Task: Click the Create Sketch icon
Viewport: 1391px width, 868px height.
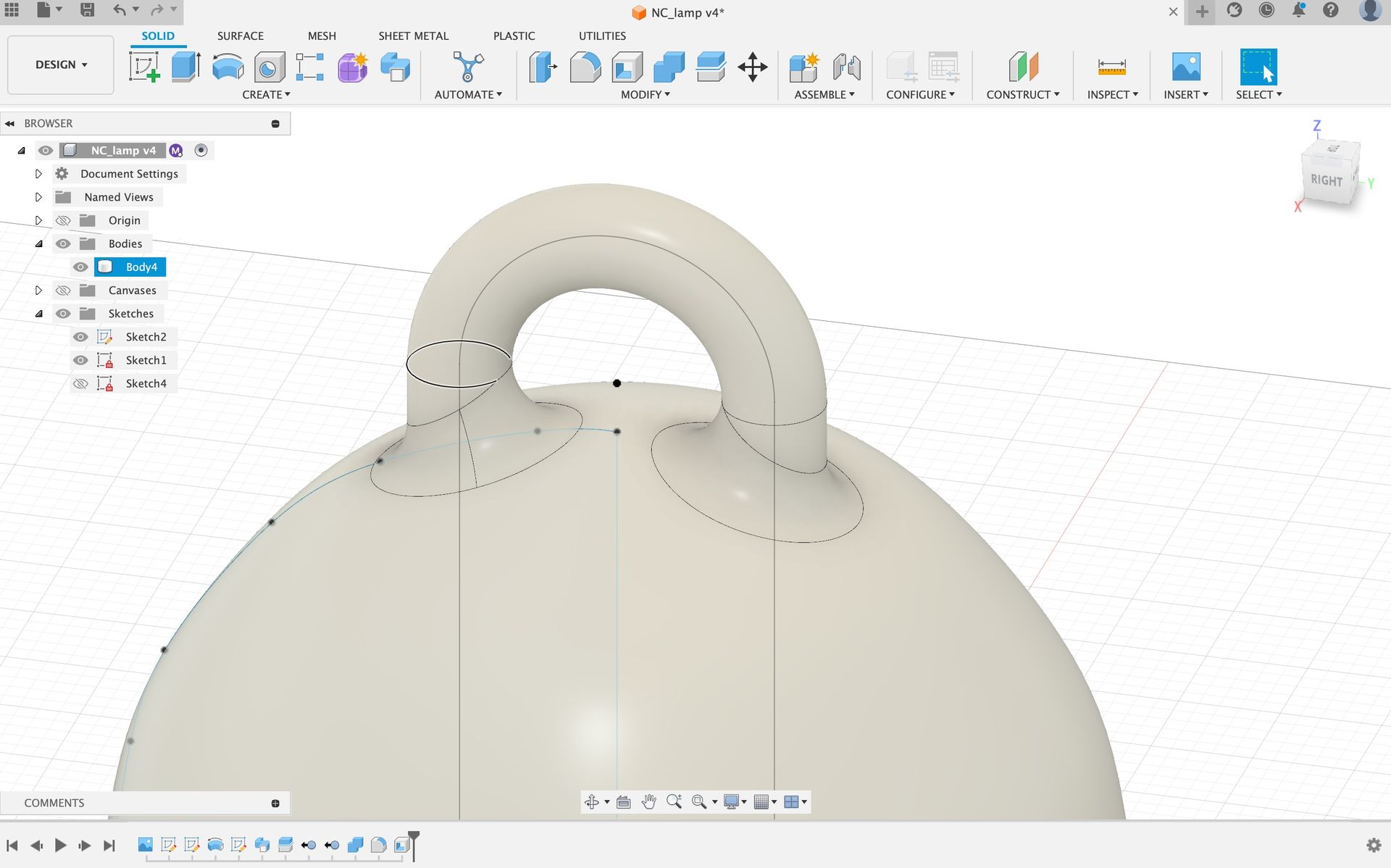Action: coord(144,67)
